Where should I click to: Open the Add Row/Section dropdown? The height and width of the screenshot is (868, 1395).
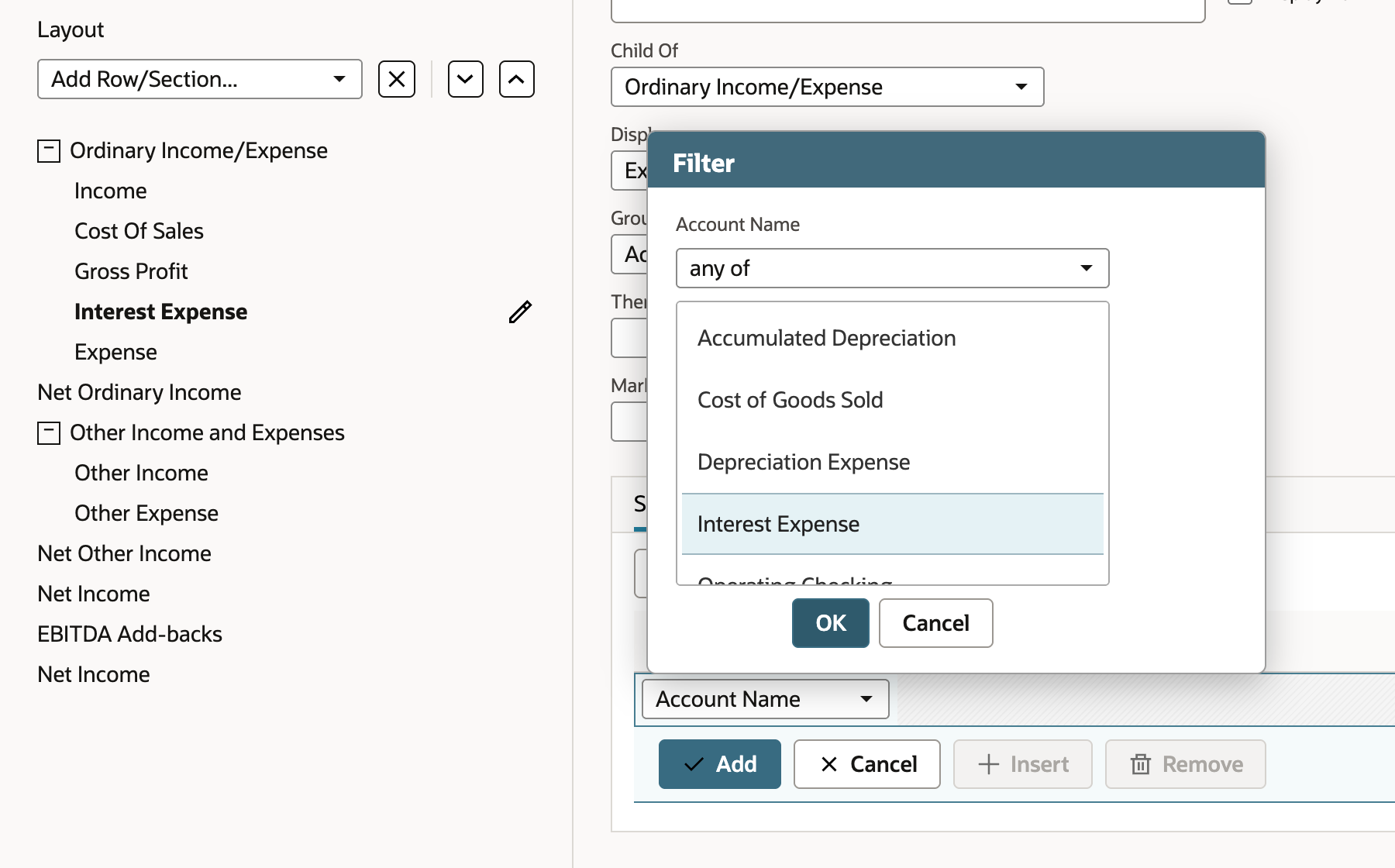(x=200, y=79)
